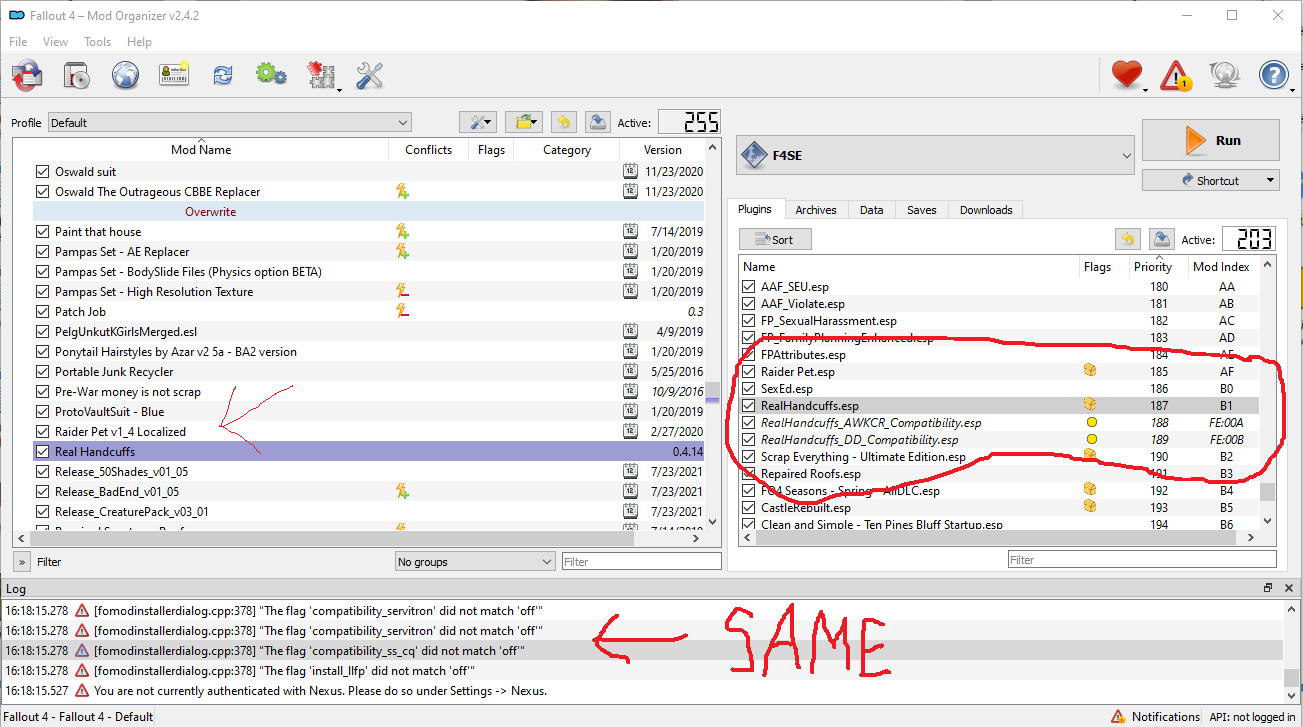Click create backup icon above mod list
This screenshot has width=1303, height=727.
pos(598,122)
